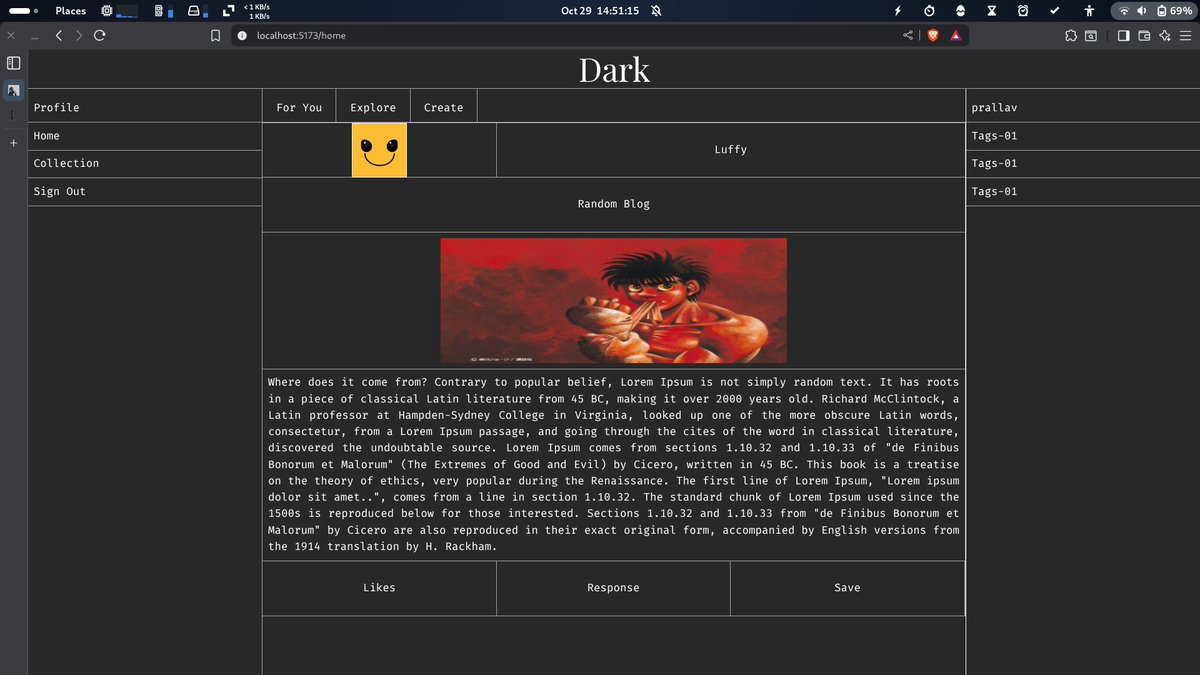
Task: Click the checkmark tray icon
Action: point(1055,11)
